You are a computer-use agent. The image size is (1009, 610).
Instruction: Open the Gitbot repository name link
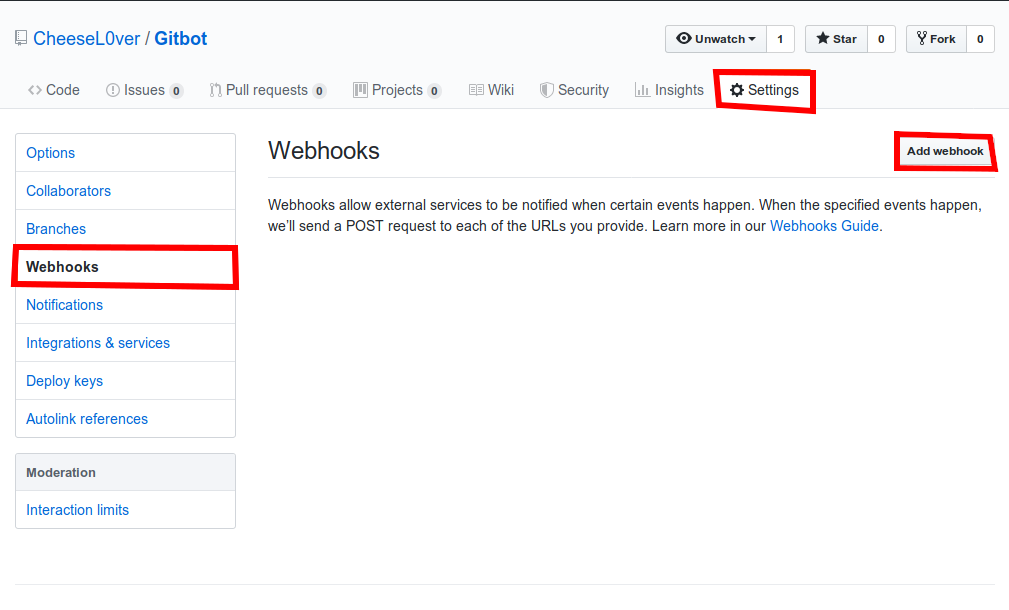[181, 39]
